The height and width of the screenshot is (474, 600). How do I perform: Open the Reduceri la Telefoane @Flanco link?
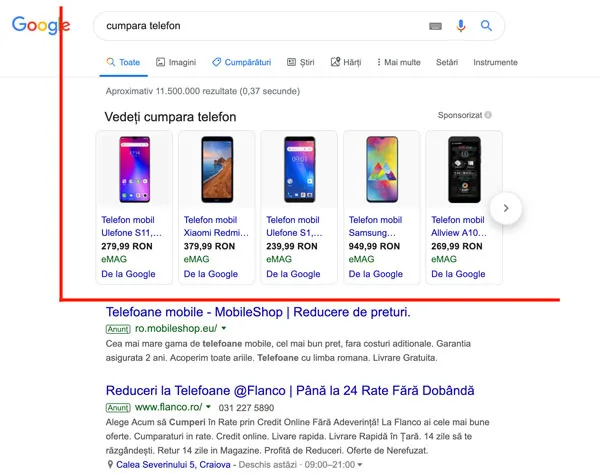(290, 390)
